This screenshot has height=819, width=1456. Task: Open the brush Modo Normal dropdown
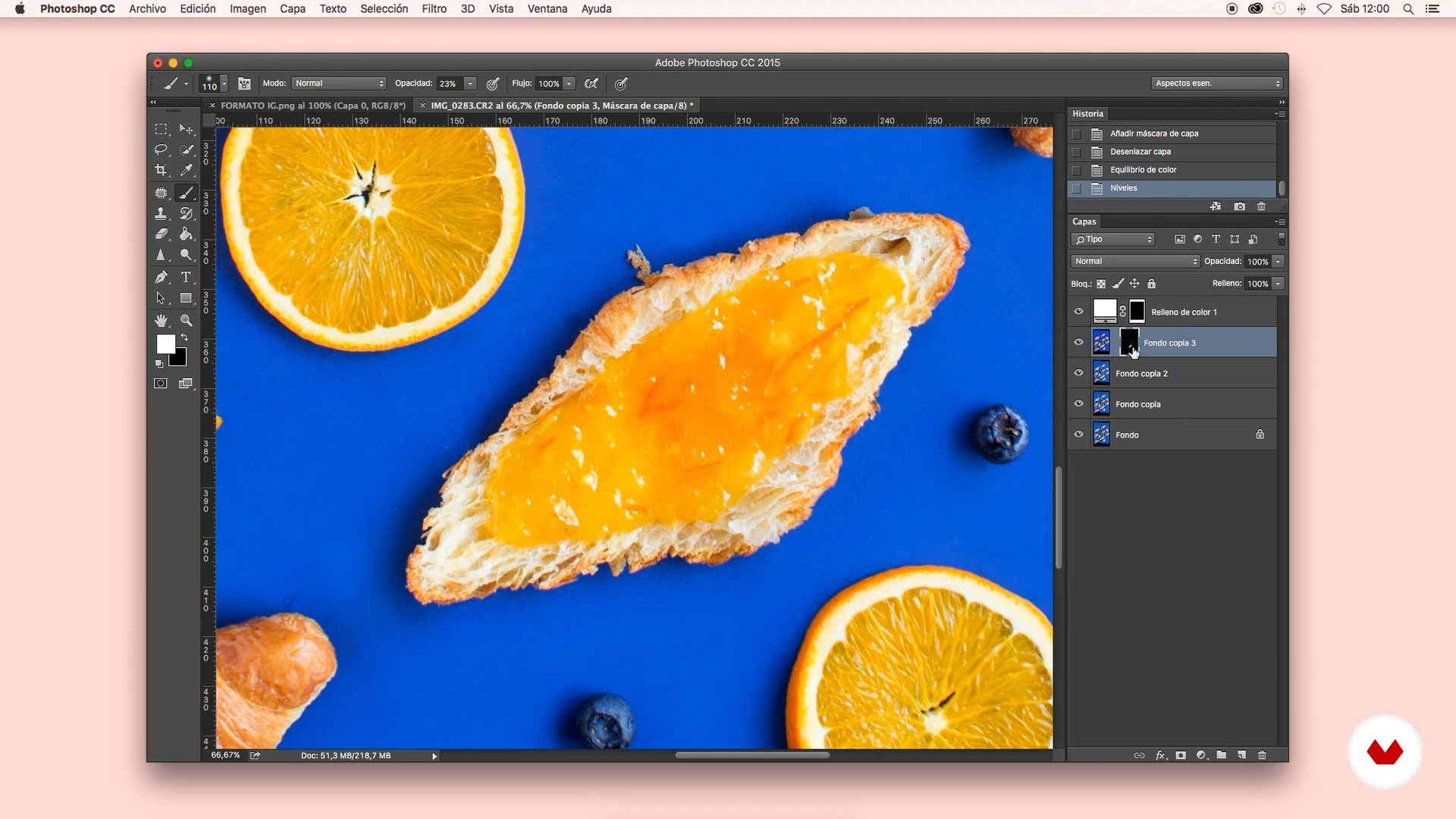pos(339,83)
